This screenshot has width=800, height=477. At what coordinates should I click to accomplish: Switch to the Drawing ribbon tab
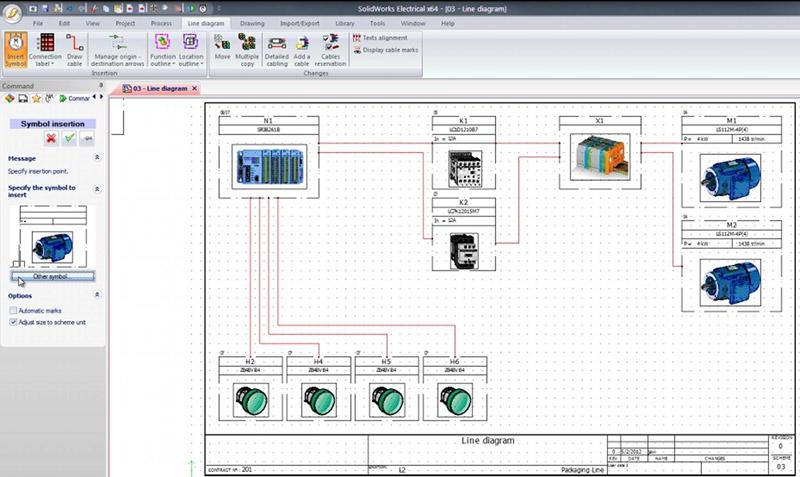click(x=252, y=23)
